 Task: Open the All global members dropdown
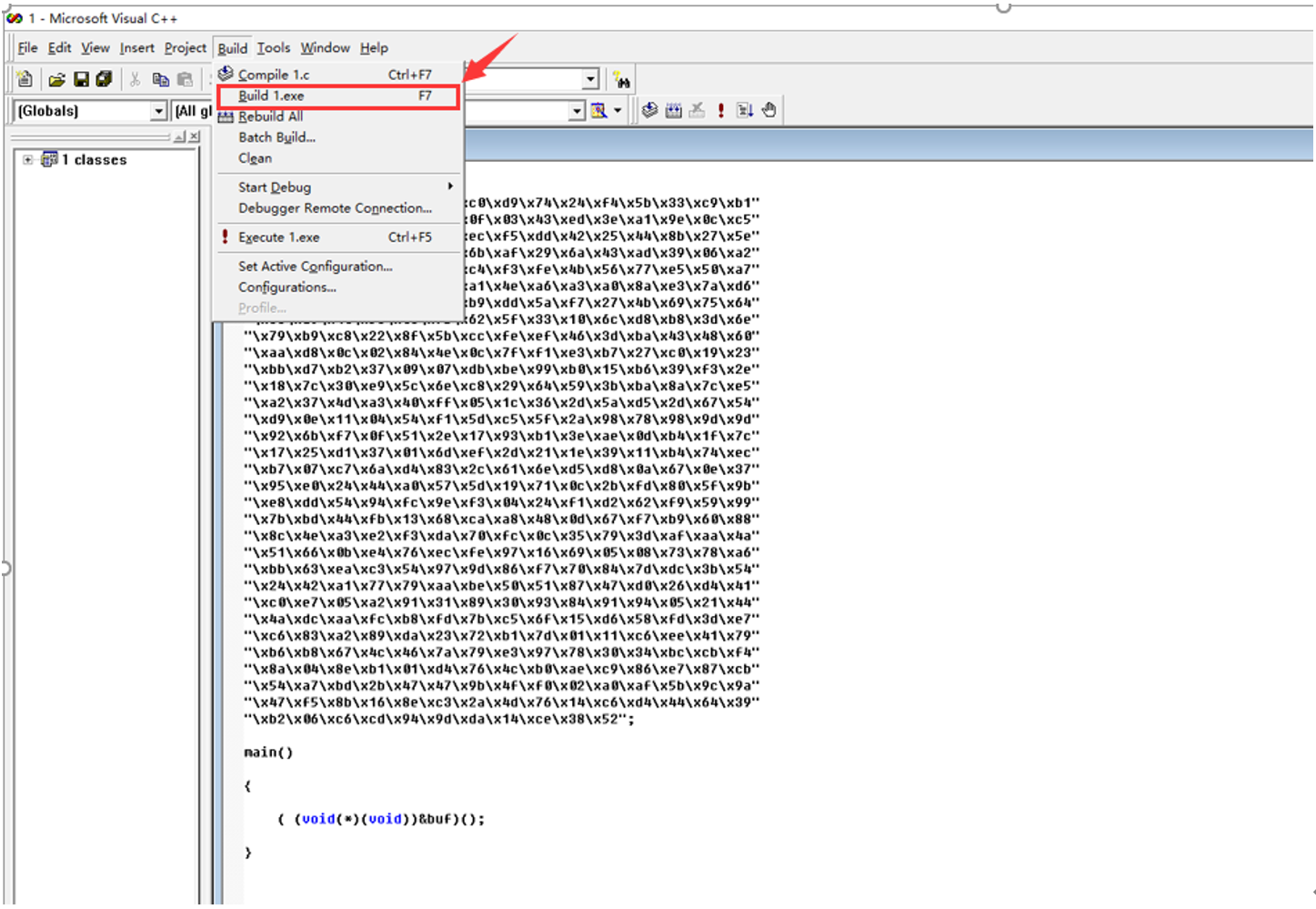tap(192, 111)
